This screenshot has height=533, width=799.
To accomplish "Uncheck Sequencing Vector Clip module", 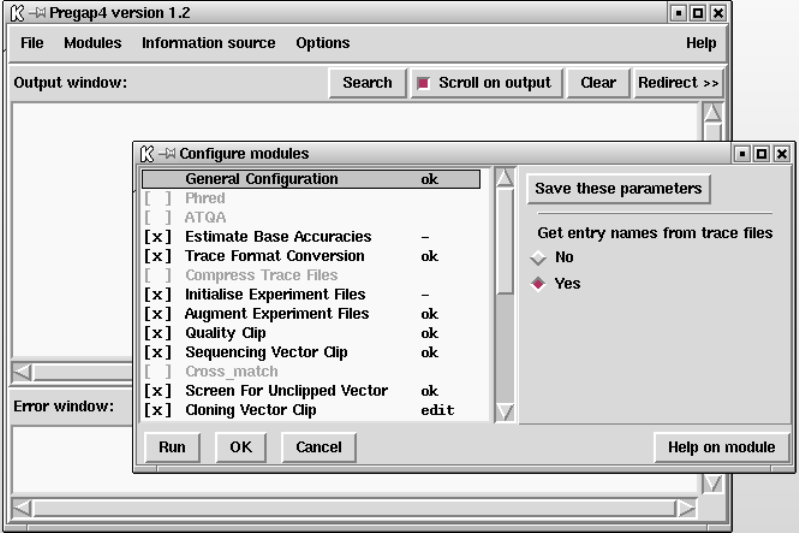I will (157, 353).
